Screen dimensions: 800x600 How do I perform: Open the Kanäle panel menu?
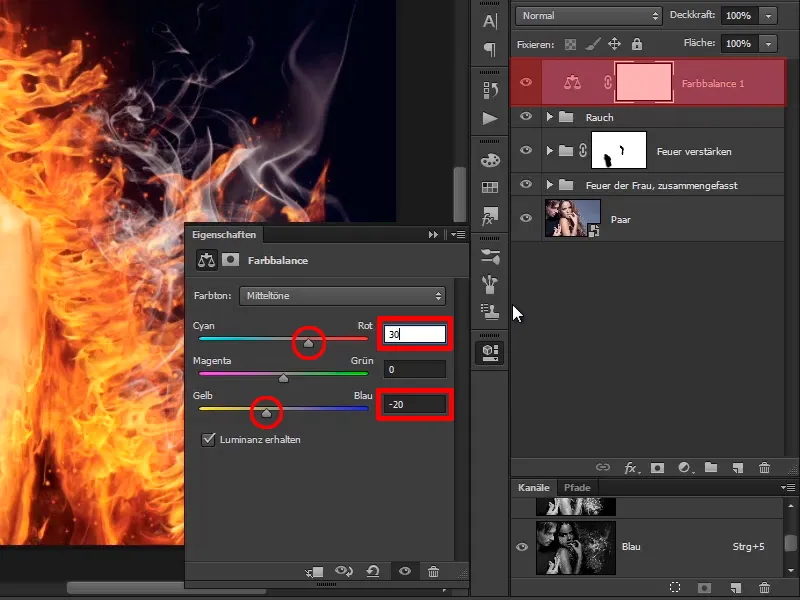[x=788, y=487]
